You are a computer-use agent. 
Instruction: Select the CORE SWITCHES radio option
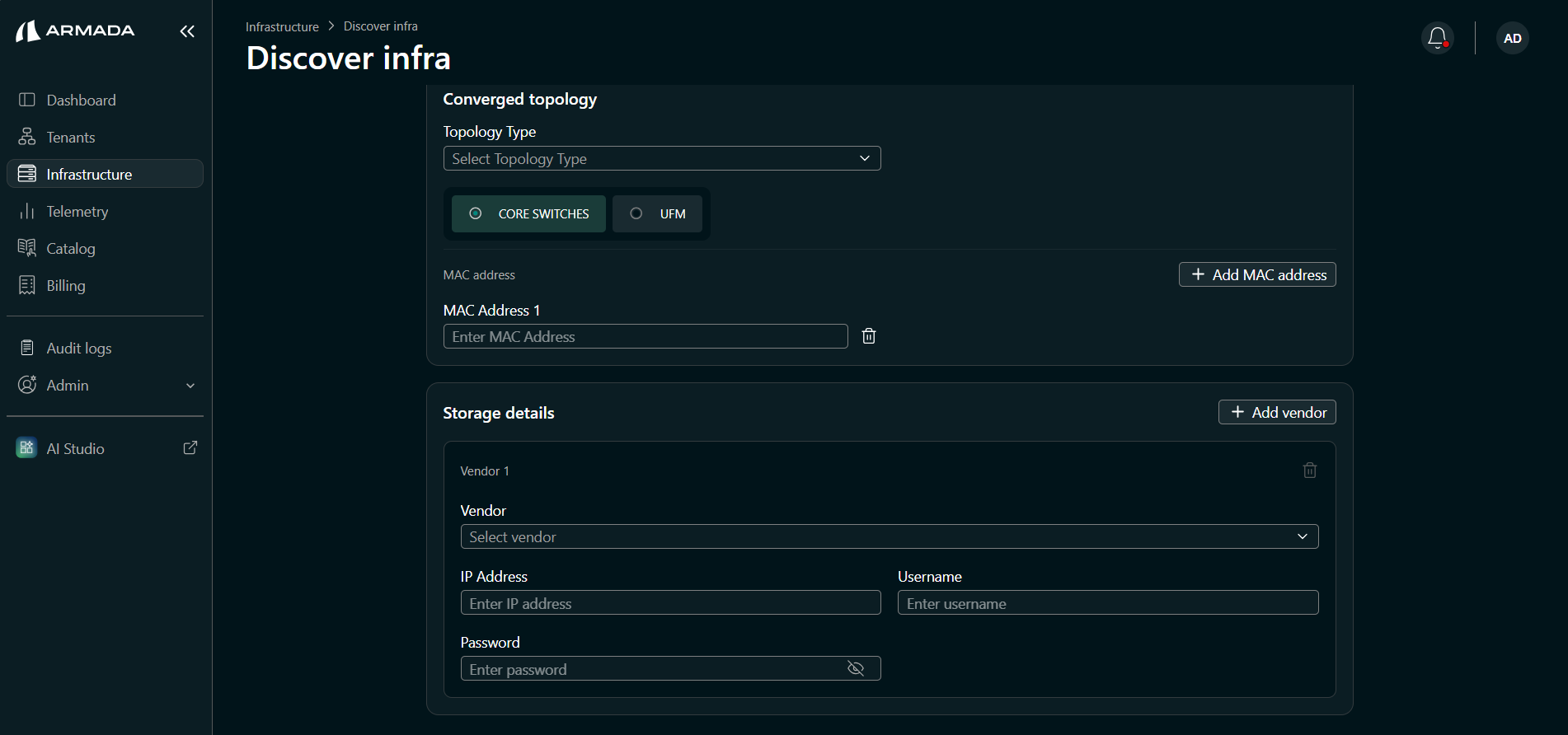pyautogui.click(x=528, y=214)
